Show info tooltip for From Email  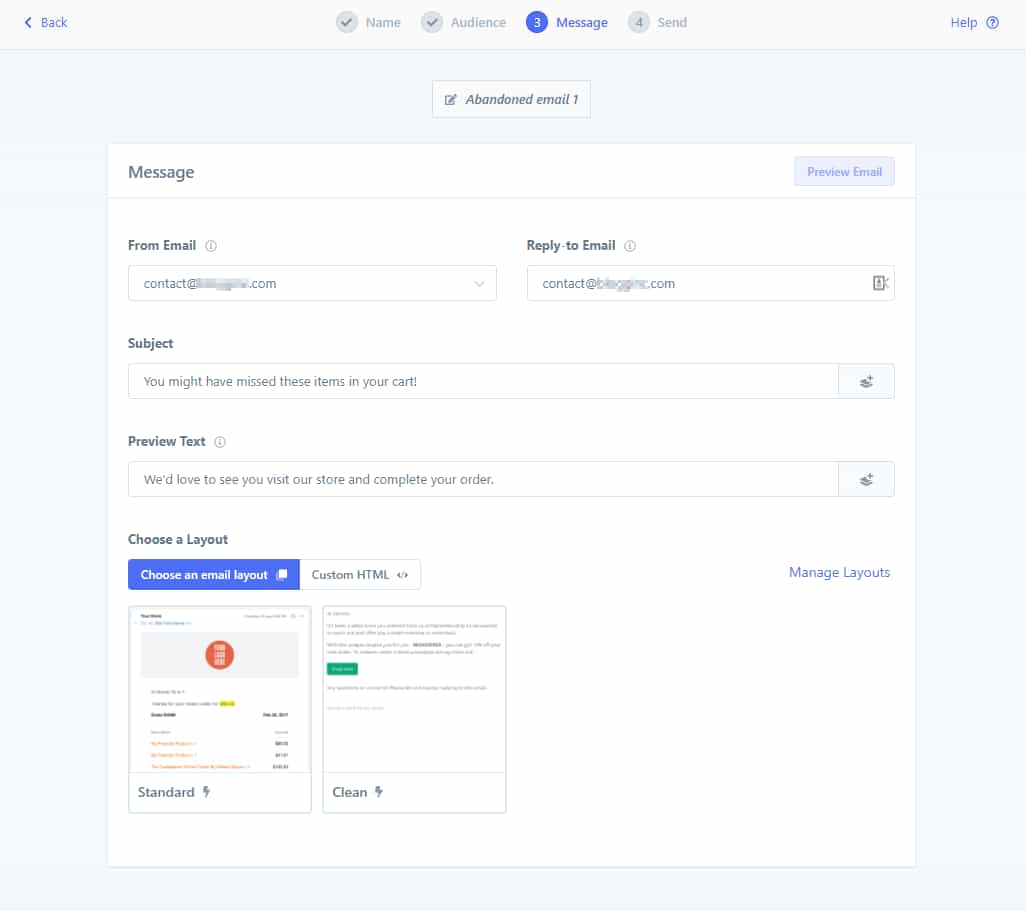211,246
